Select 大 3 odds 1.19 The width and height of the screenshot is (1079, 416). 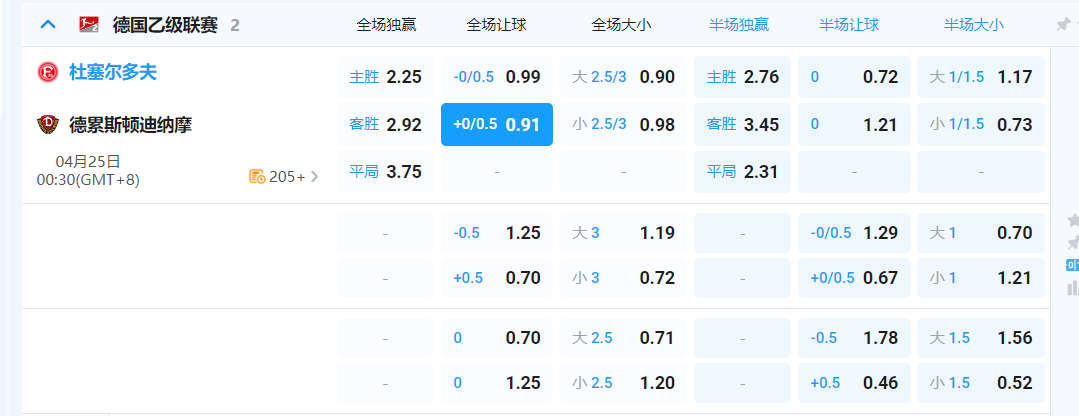coord(623,233)
